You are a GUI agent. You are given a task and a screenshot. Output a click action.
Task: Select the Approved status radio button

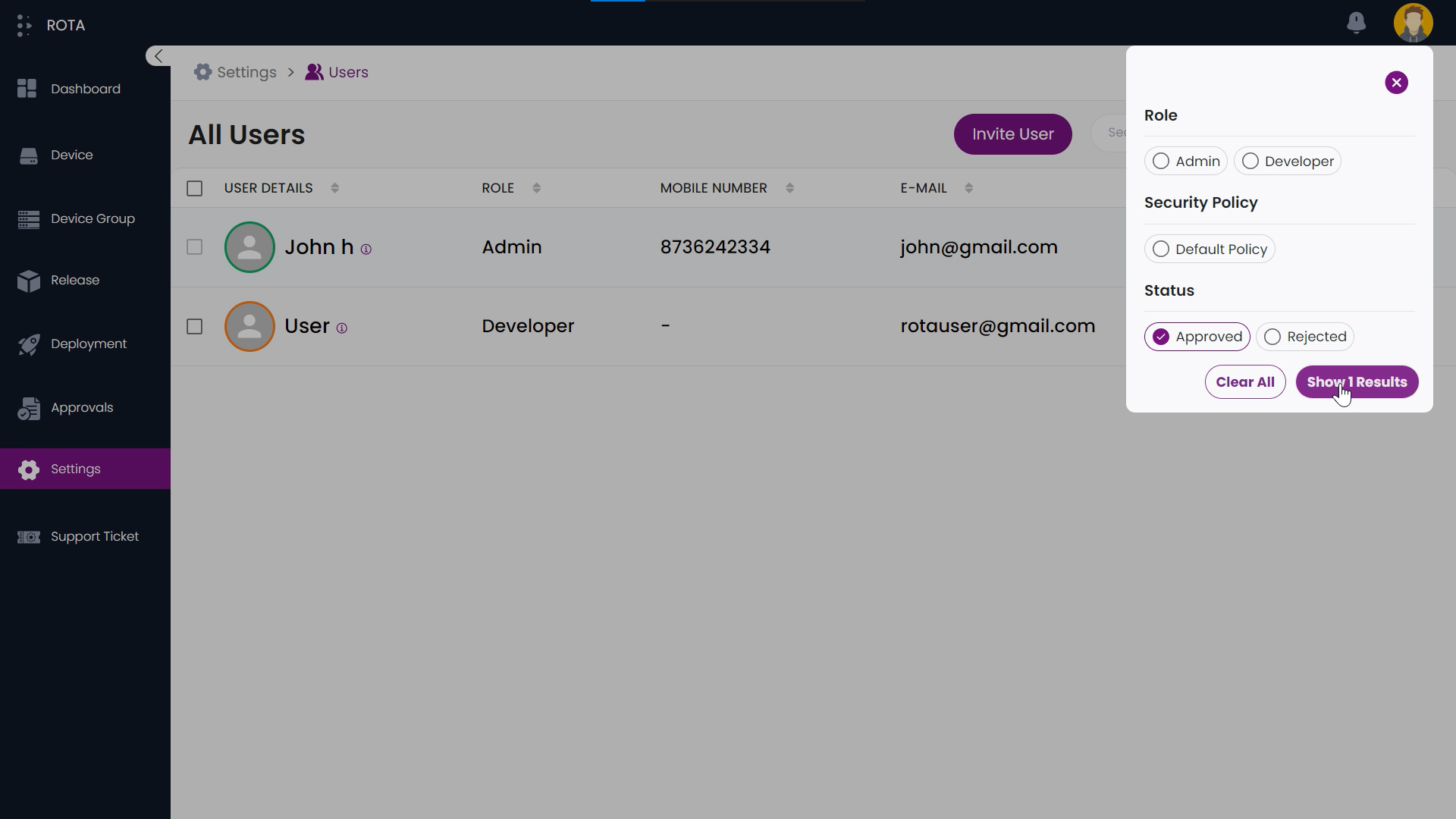[1161, 336]
